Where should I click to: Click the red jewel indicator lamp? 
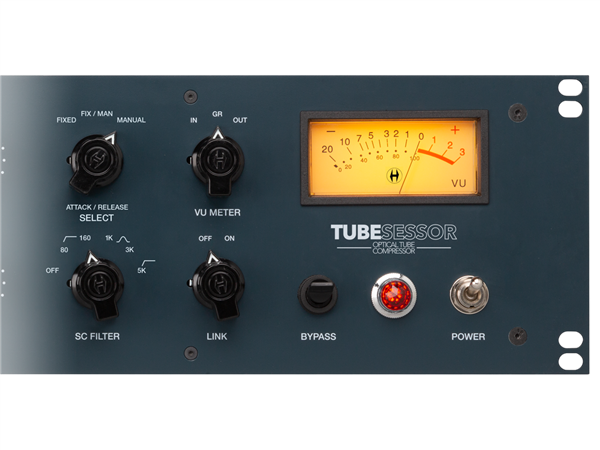click(390, 294)
